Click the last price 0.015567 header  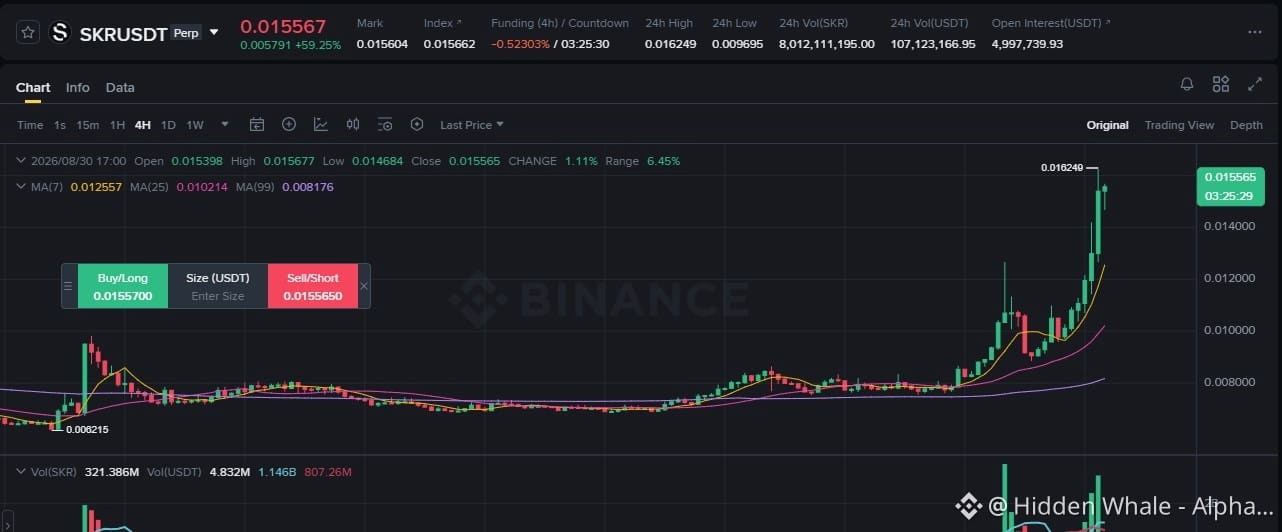click(283, 26)
